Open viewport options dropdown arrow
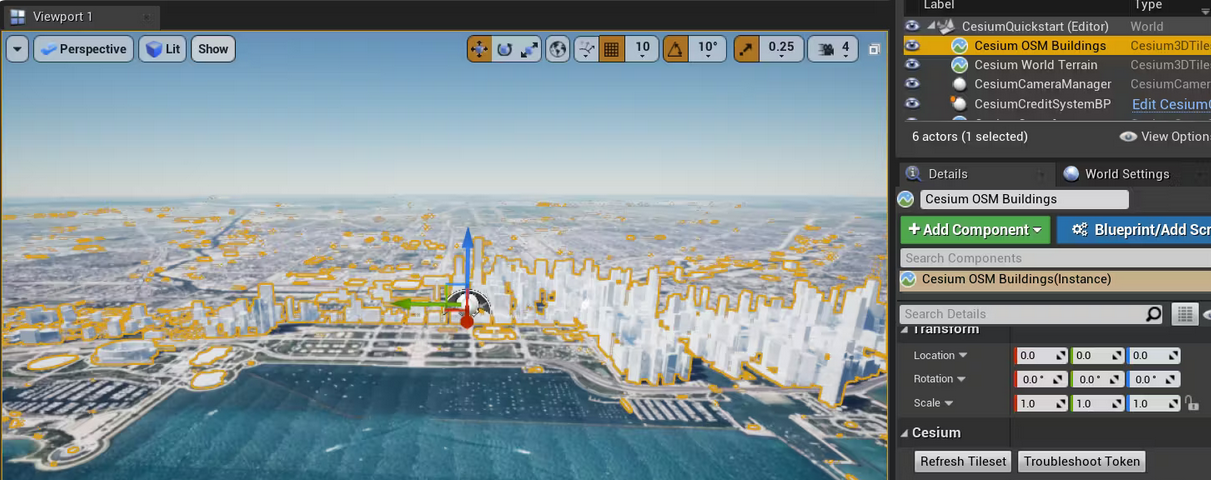 17,49
